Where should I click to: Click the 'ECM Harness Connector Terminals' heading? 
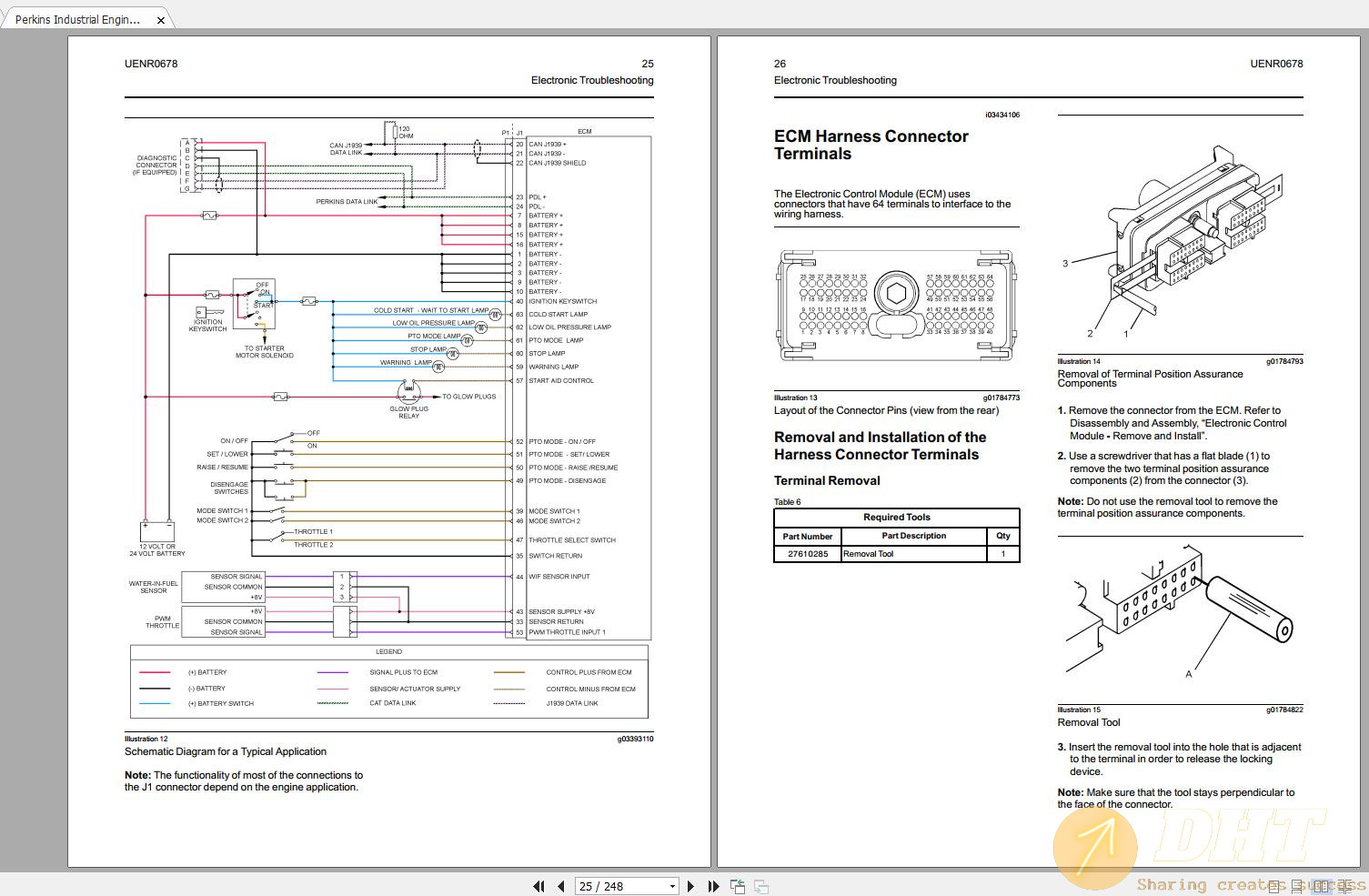[x=871, y=145]
